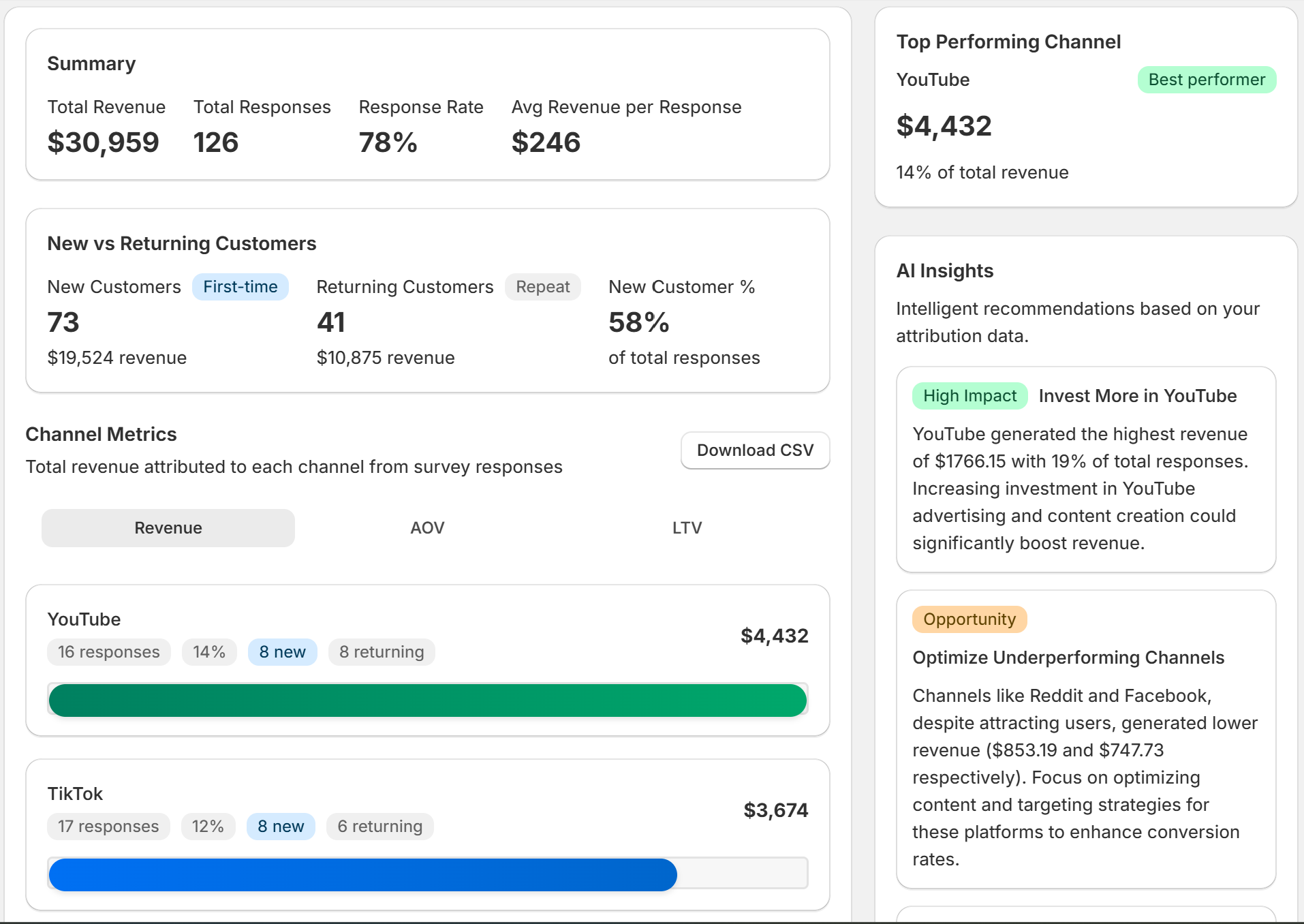Select the Revenue tab
The width and height of the screenshot is (1304, 924).
[168, 527]
